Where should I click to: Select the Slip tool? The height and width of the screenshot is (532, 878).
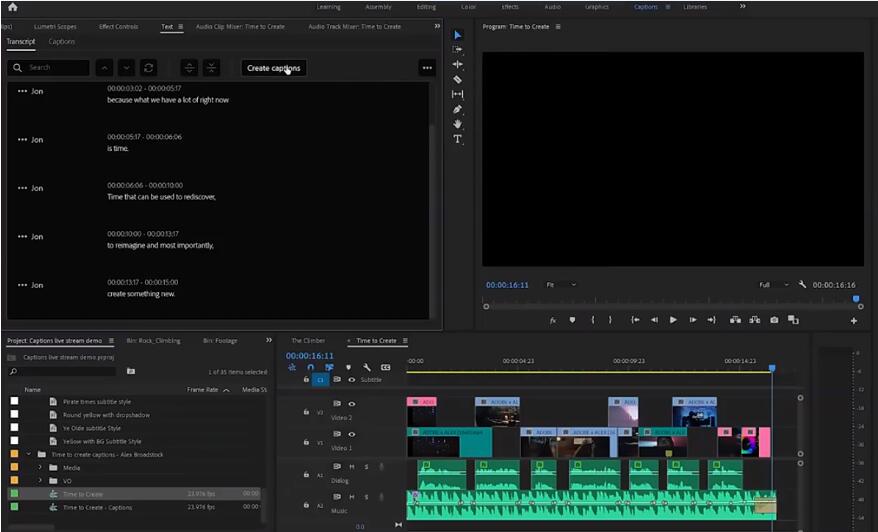(457, 94)
